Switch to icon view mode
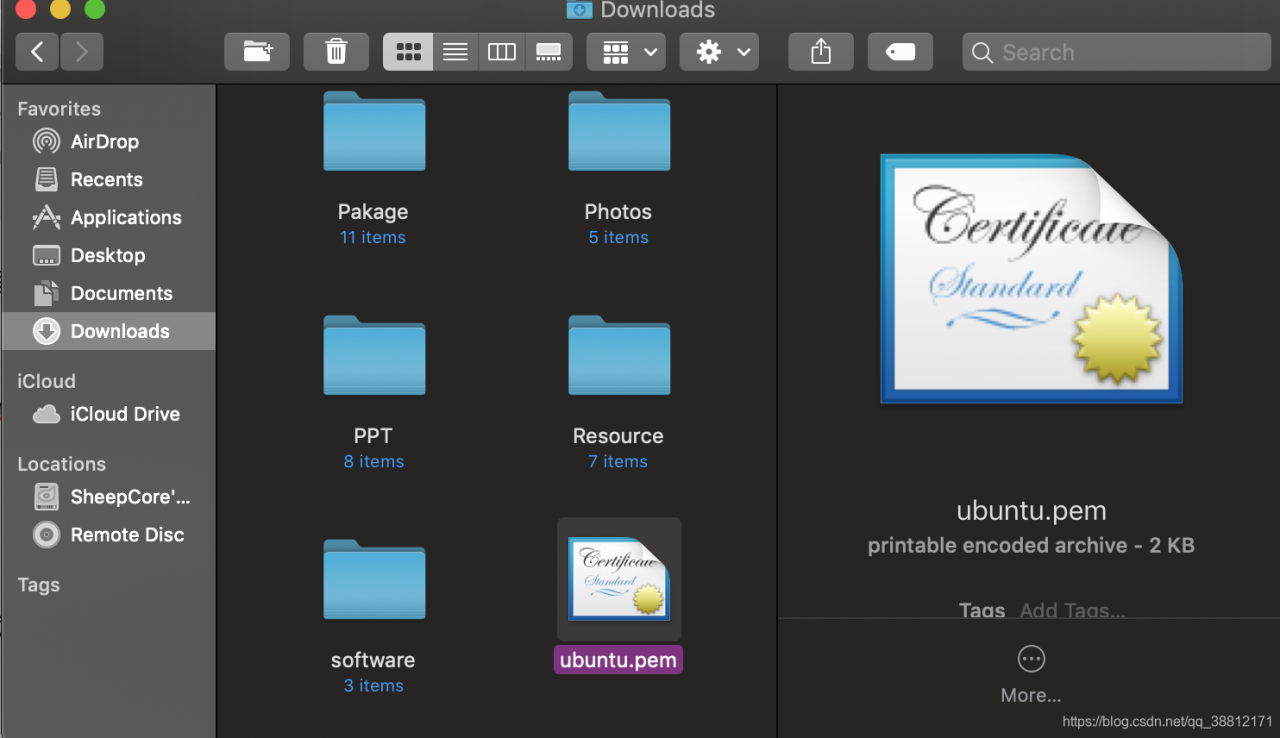Viewport: 1280px width, 738px height. pos(408,52)
